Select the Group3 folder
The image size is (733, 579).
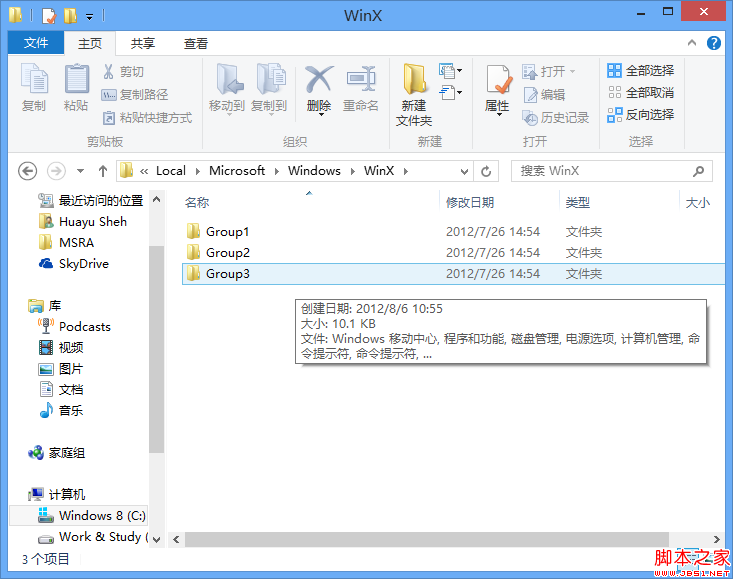[453, 274]
